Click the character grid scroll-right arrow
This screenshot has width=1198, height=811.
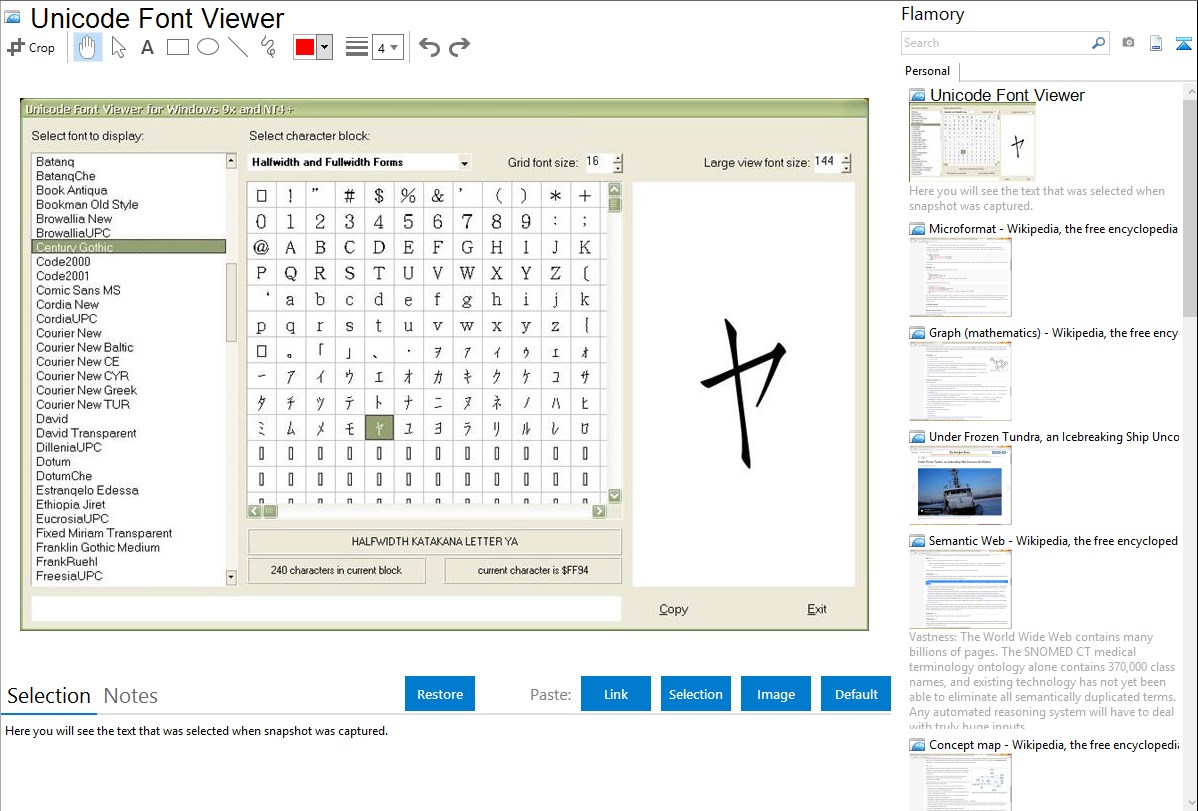pyautogui.click(x=599, y=511)
